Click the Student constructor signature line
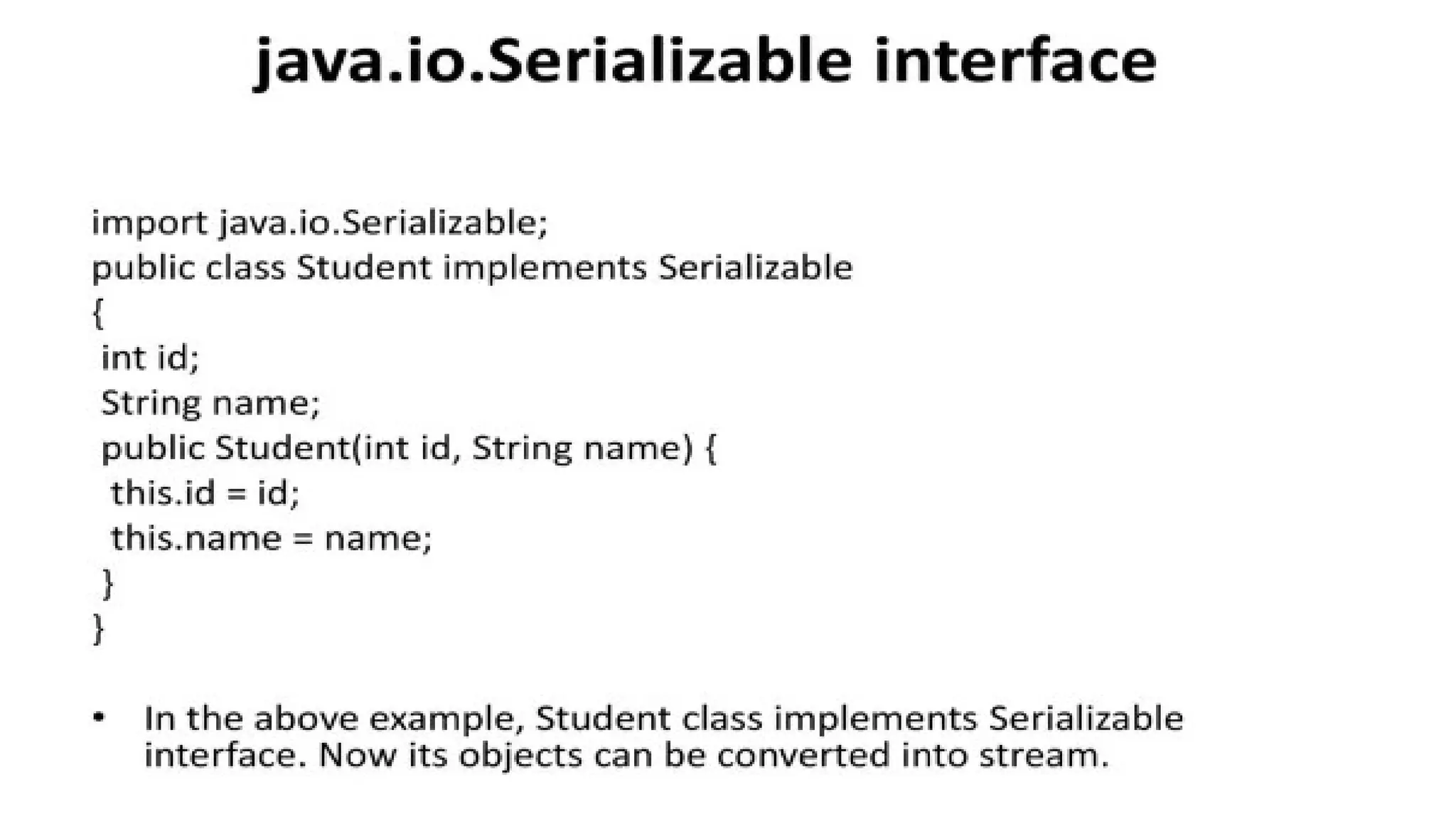 tap(409, 449)
